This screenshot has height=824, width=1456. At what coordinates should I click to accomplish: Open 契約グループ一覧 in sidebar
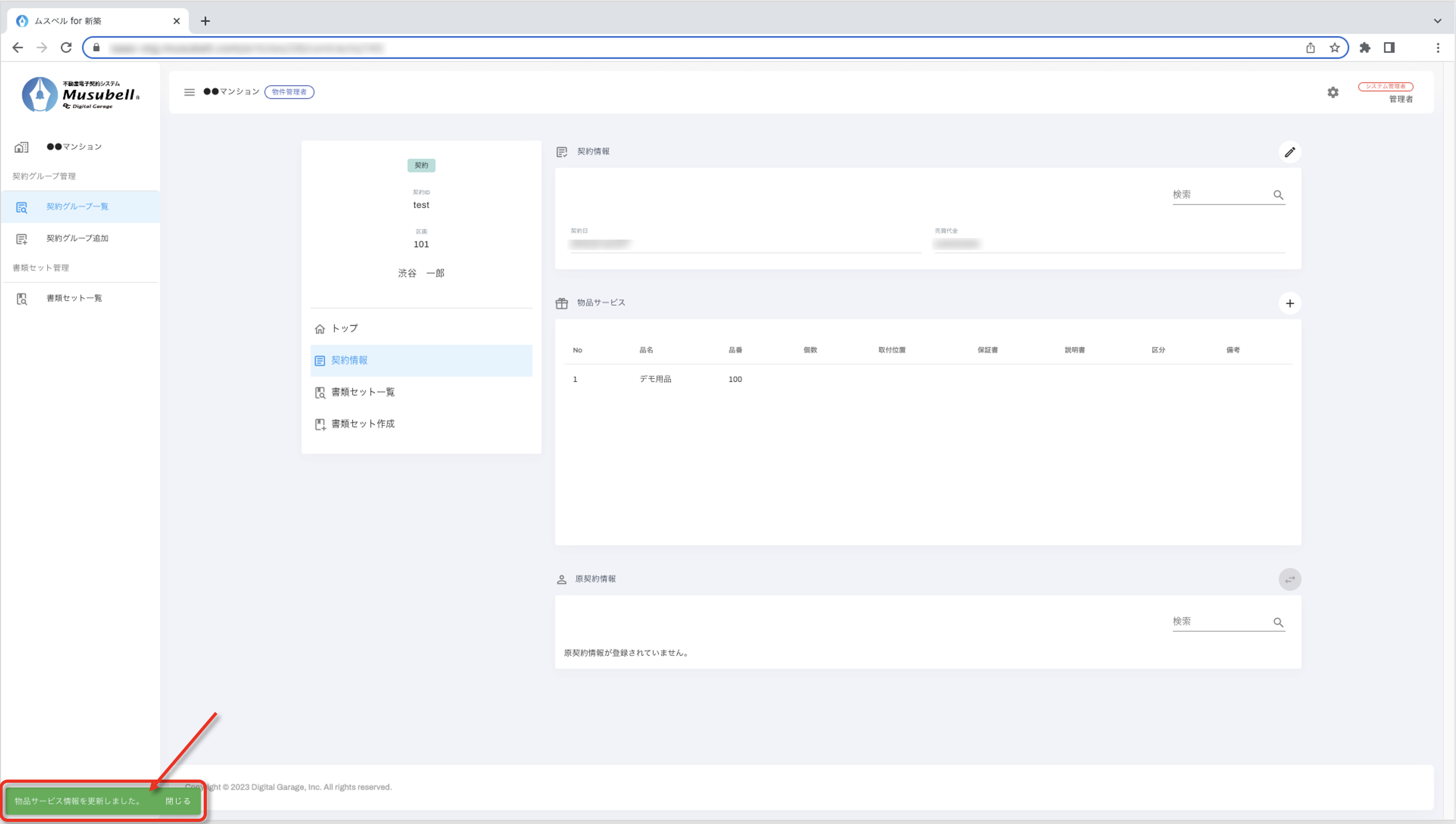(x=77, y=207)
